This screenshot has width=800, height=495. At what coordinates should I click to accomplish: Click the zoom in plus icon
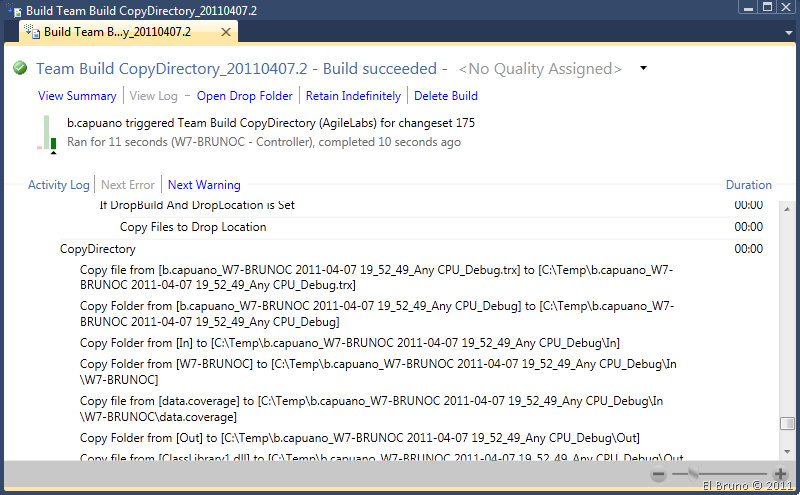[x=781, y=474]
